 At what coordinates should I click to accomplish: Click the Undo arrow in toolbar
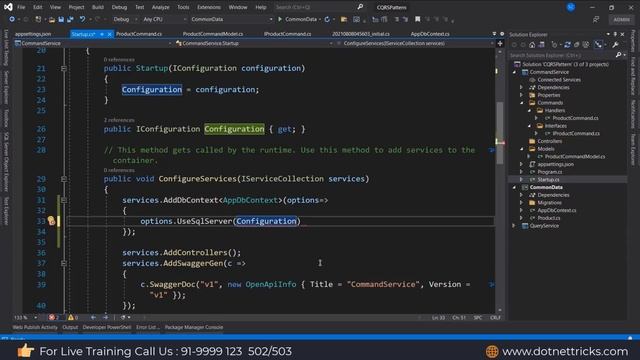pyautogui.click(x=82, y=19)
